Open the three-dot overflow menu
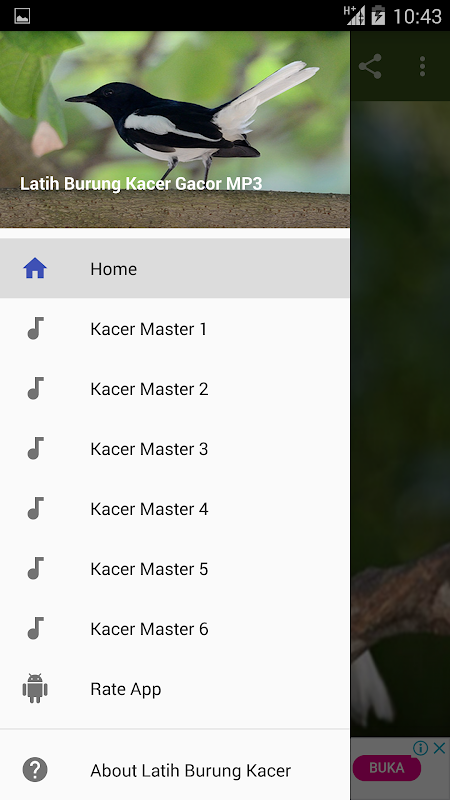 coord(422,66)
